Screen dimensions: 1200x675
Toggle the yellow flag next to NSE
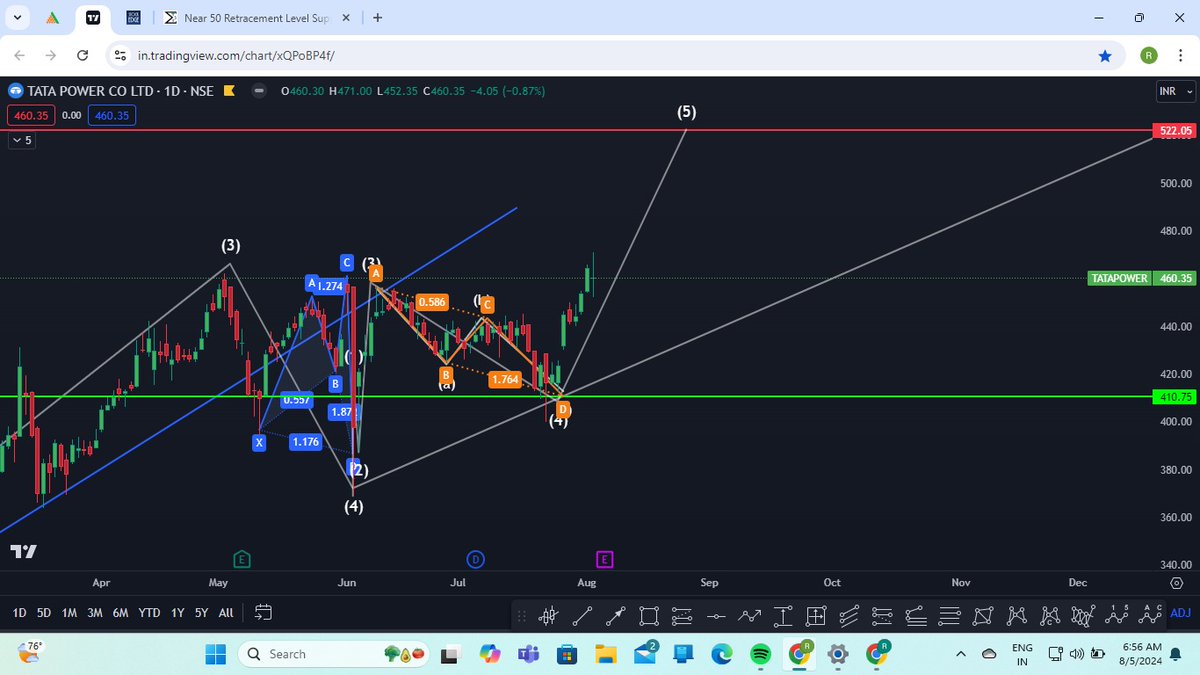coord(228,91)
